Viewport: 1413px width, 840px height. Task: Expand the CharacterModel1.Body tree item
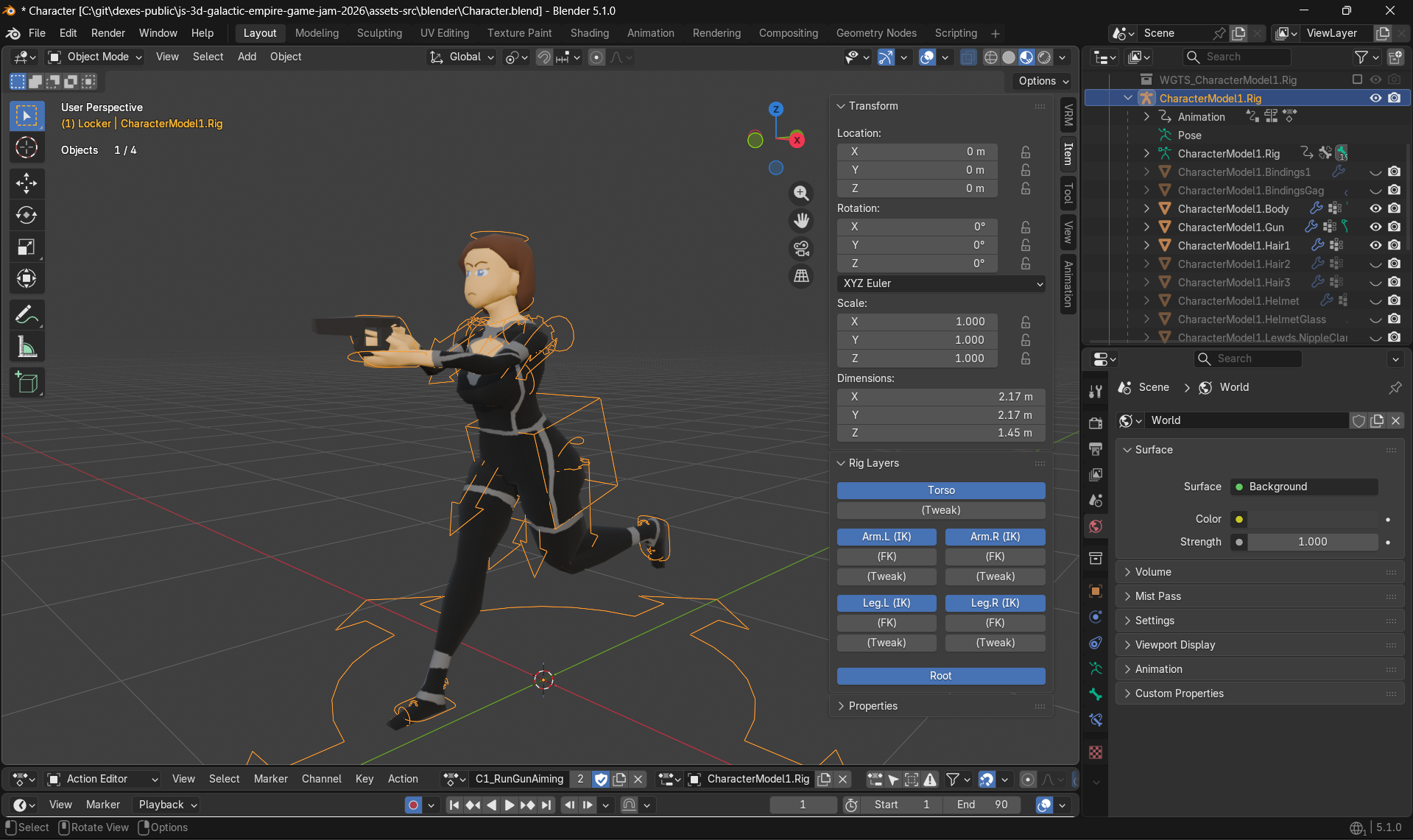pos(1146,208)
